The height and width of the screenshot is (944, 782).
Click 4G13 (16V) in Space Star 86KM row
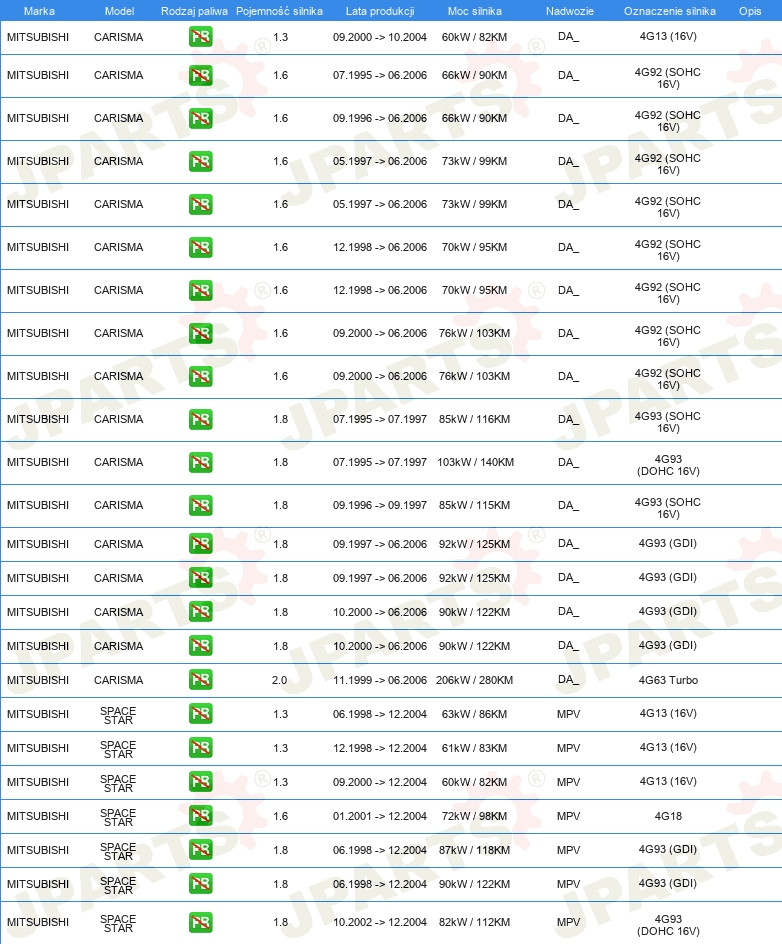pos(668,713)
